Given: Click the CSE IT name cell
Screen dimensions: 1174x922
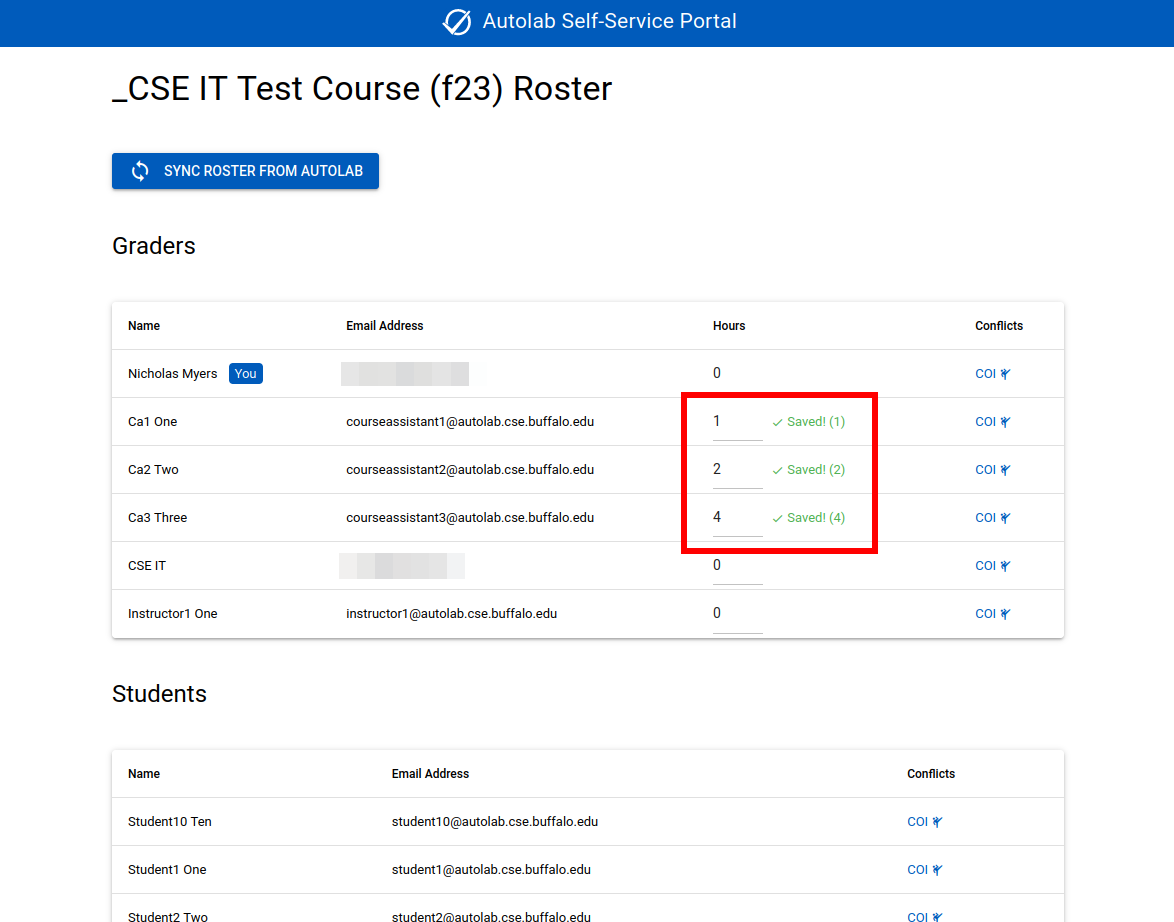Looking at the screenshot, I should click(x=147, y=565).
